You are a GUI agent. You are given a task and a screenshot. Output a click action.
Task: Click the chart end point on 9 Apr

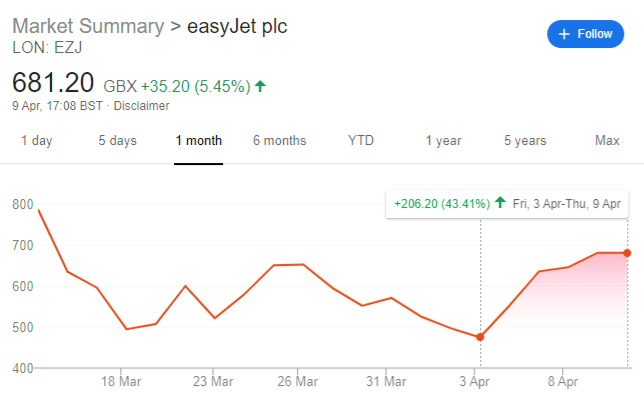[x=627, y=252]
